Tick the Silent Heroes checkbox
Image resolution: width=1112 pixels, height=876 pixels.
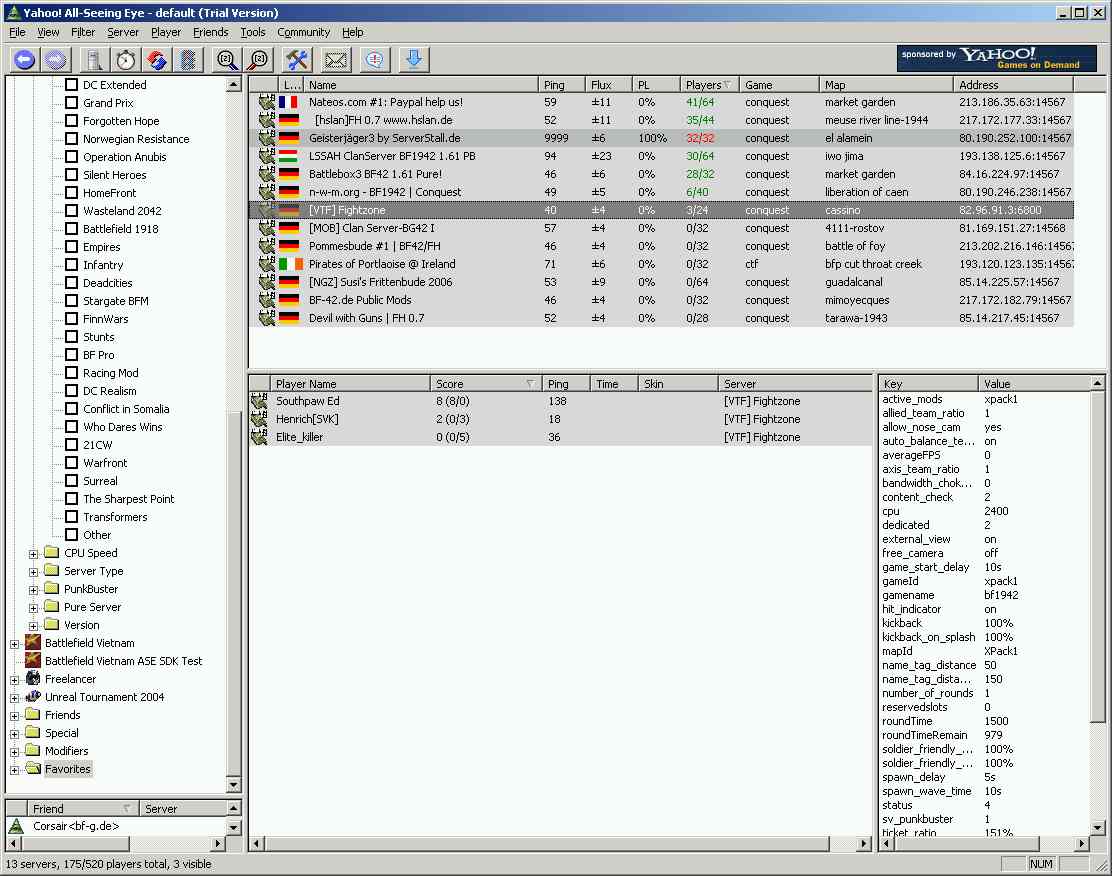(x=71, y=174)
